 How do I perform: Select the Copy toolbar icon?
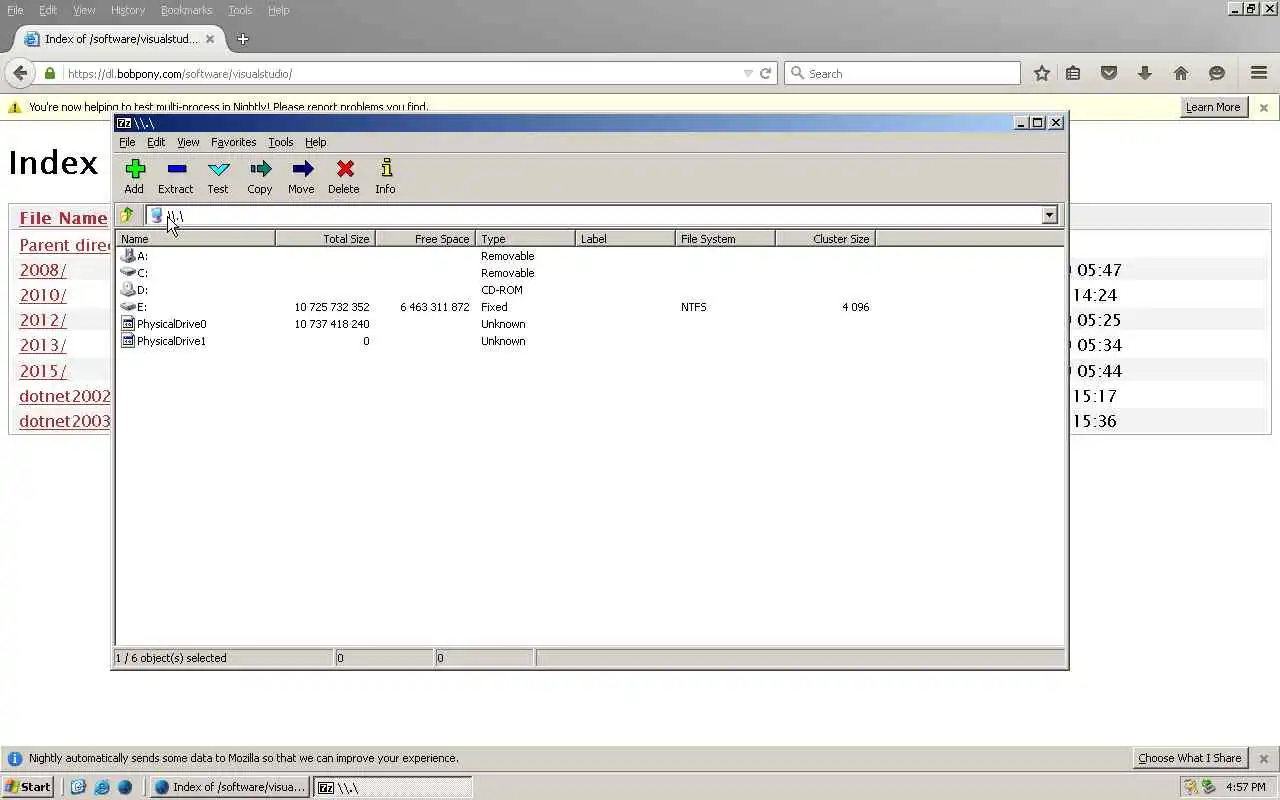(260, 176)
